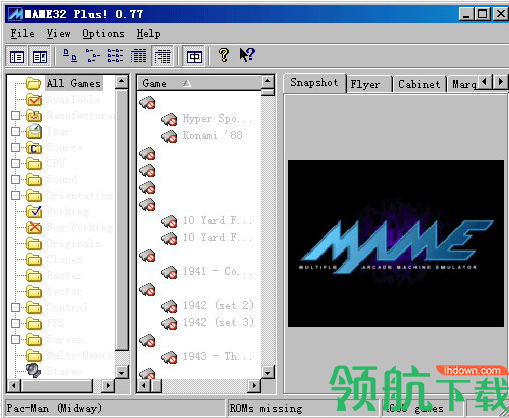Click the CPU folder label

(56, 163)
